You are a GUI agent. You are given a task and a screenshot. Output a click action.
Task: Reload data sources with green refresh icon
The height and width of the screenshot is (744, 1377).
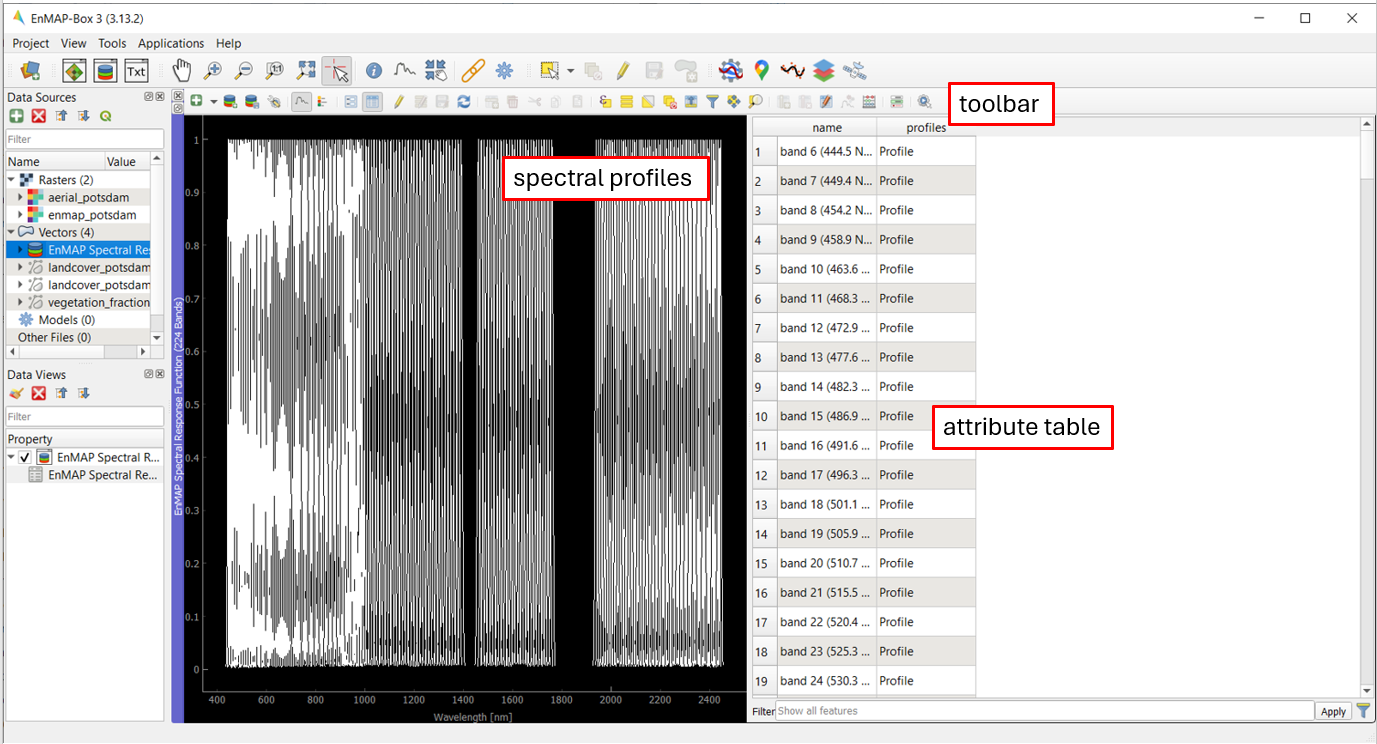click(105, 116)
